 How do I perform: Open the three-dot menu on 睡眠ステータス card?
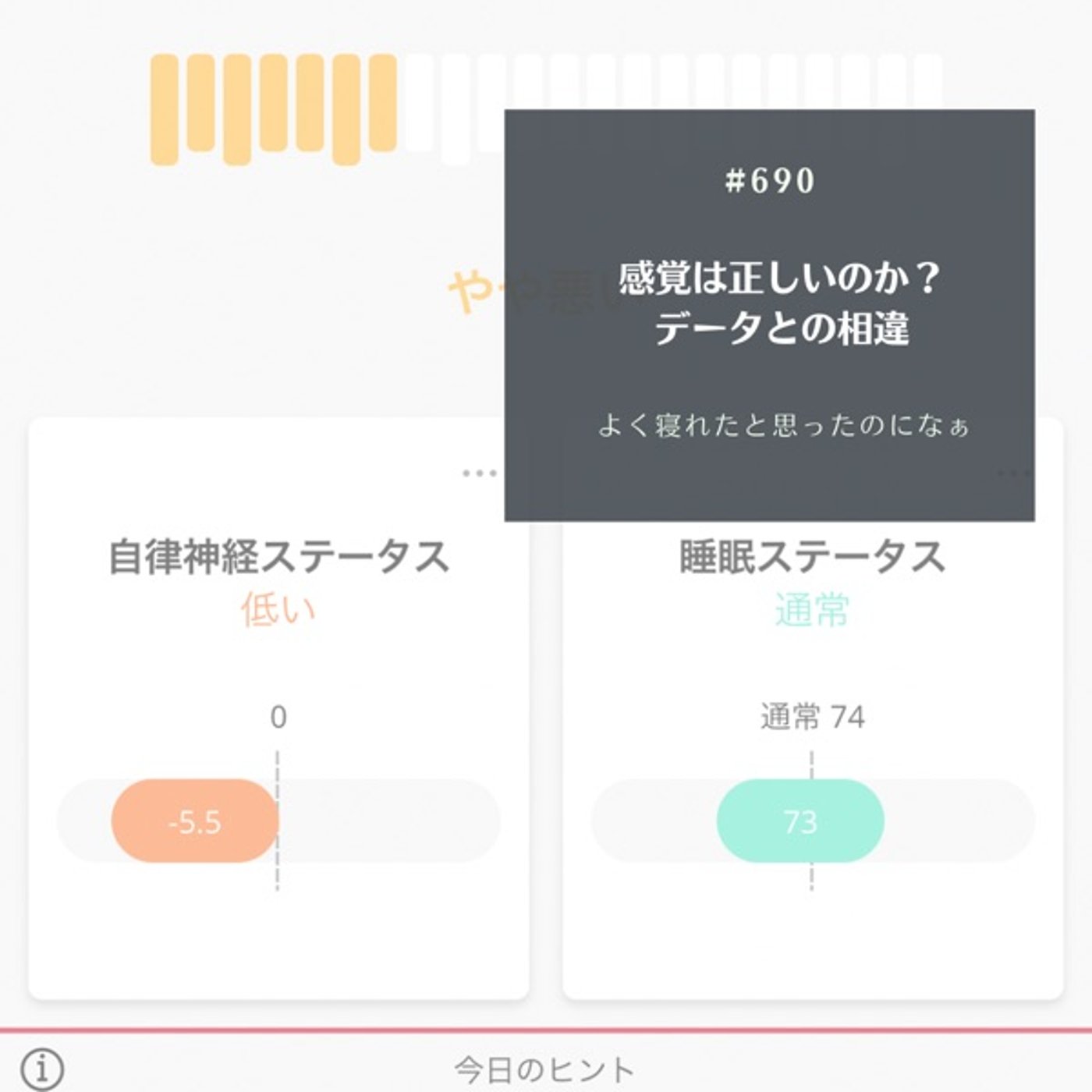coord(1016,473)
